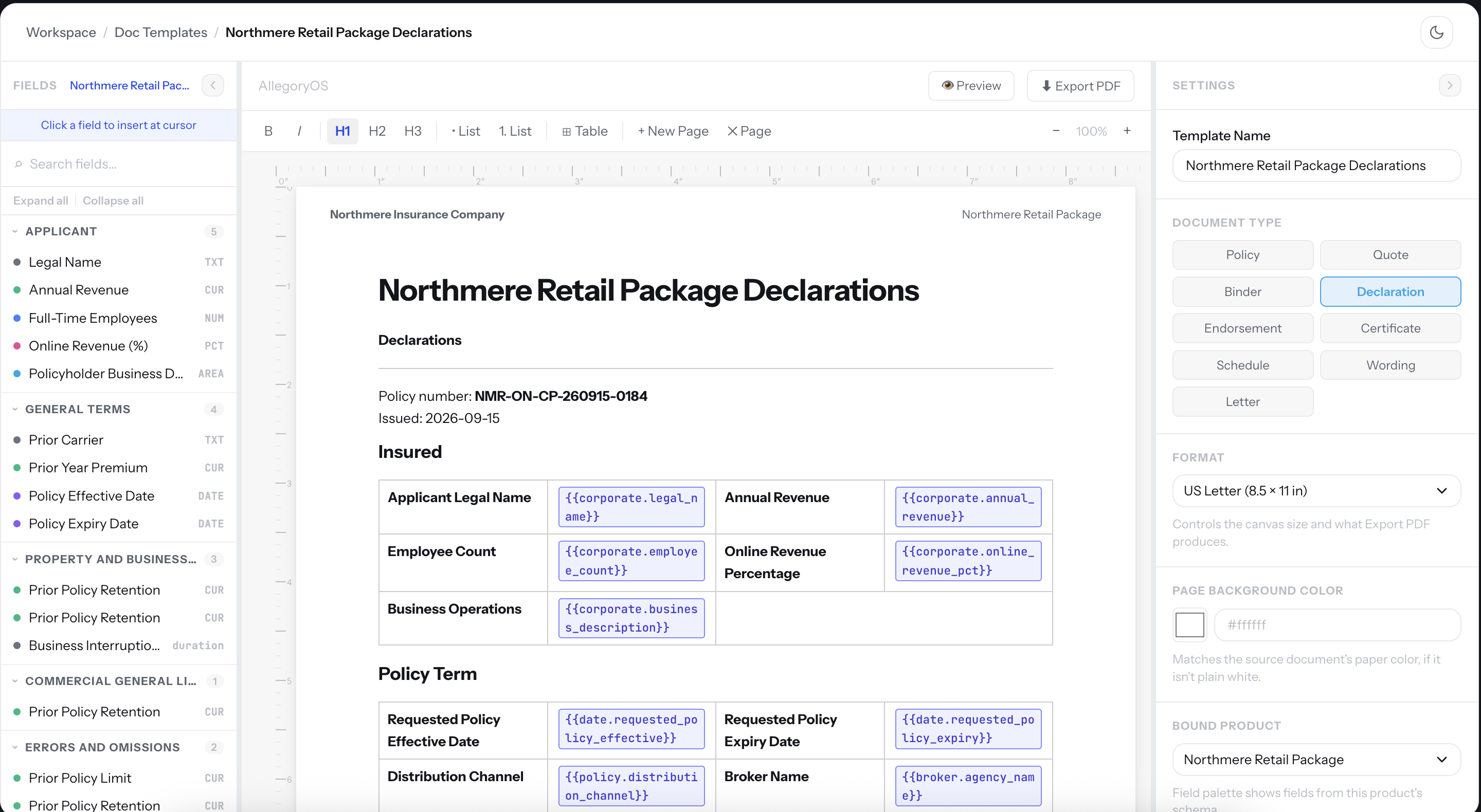Open the US Letter format dropdown
This screenshot has height=812, width=1481.
[x=1316, y=491]
